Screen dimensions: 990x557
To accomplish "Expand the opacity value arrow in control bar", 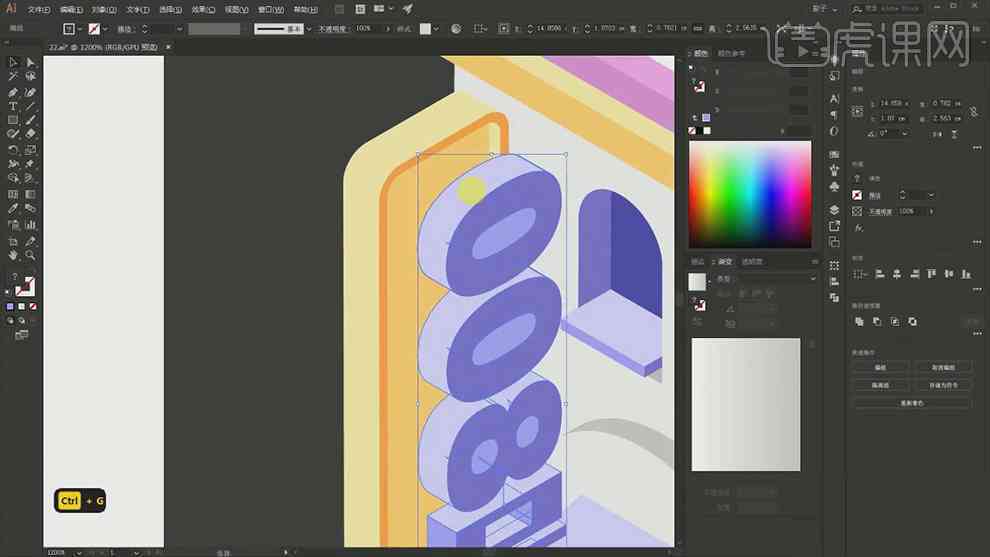I will point(388,29).
